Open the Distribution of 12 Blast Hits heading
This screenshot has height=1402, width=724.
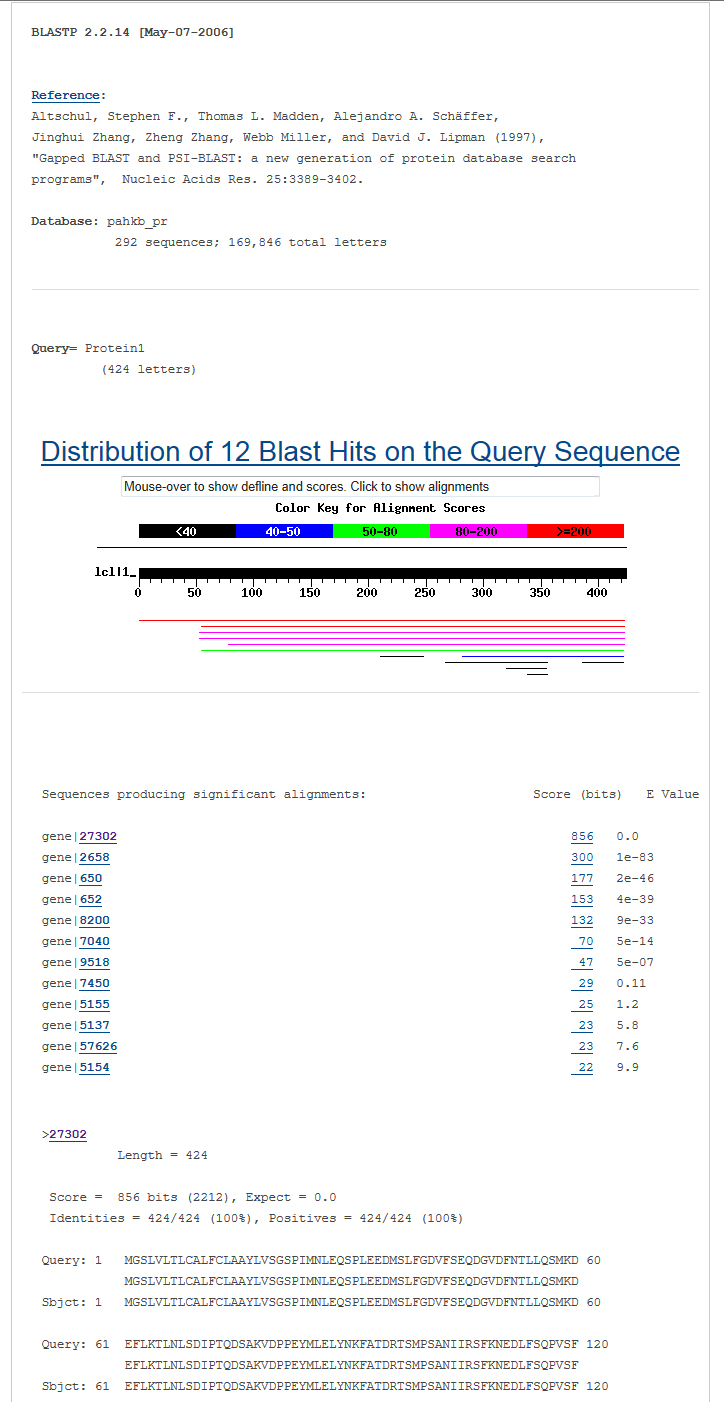click(360, 452)
